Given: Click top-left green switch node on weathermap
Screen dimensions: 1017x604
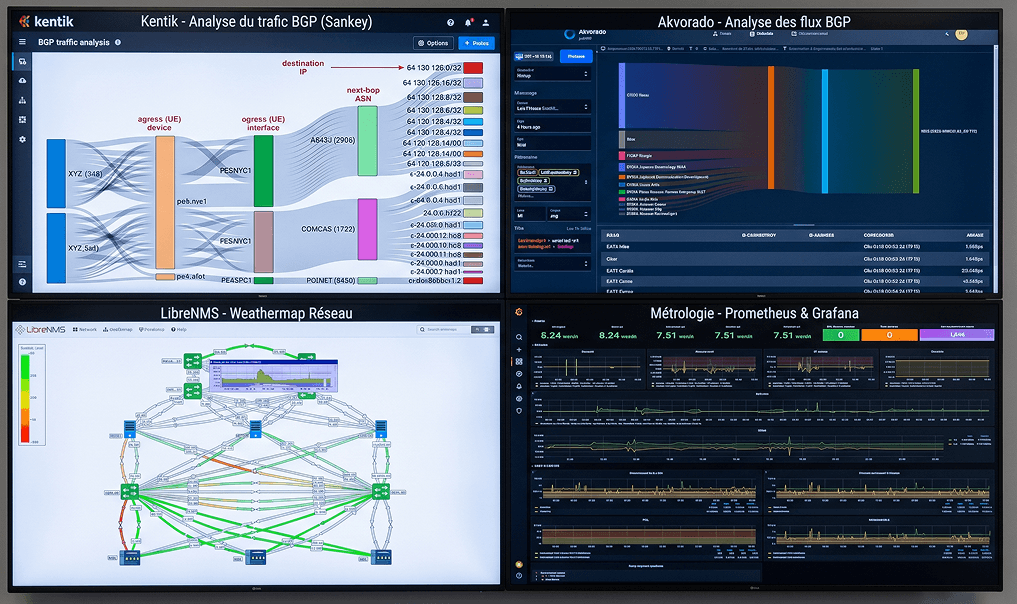Looking at the screenshot, I should pos(193,361).
